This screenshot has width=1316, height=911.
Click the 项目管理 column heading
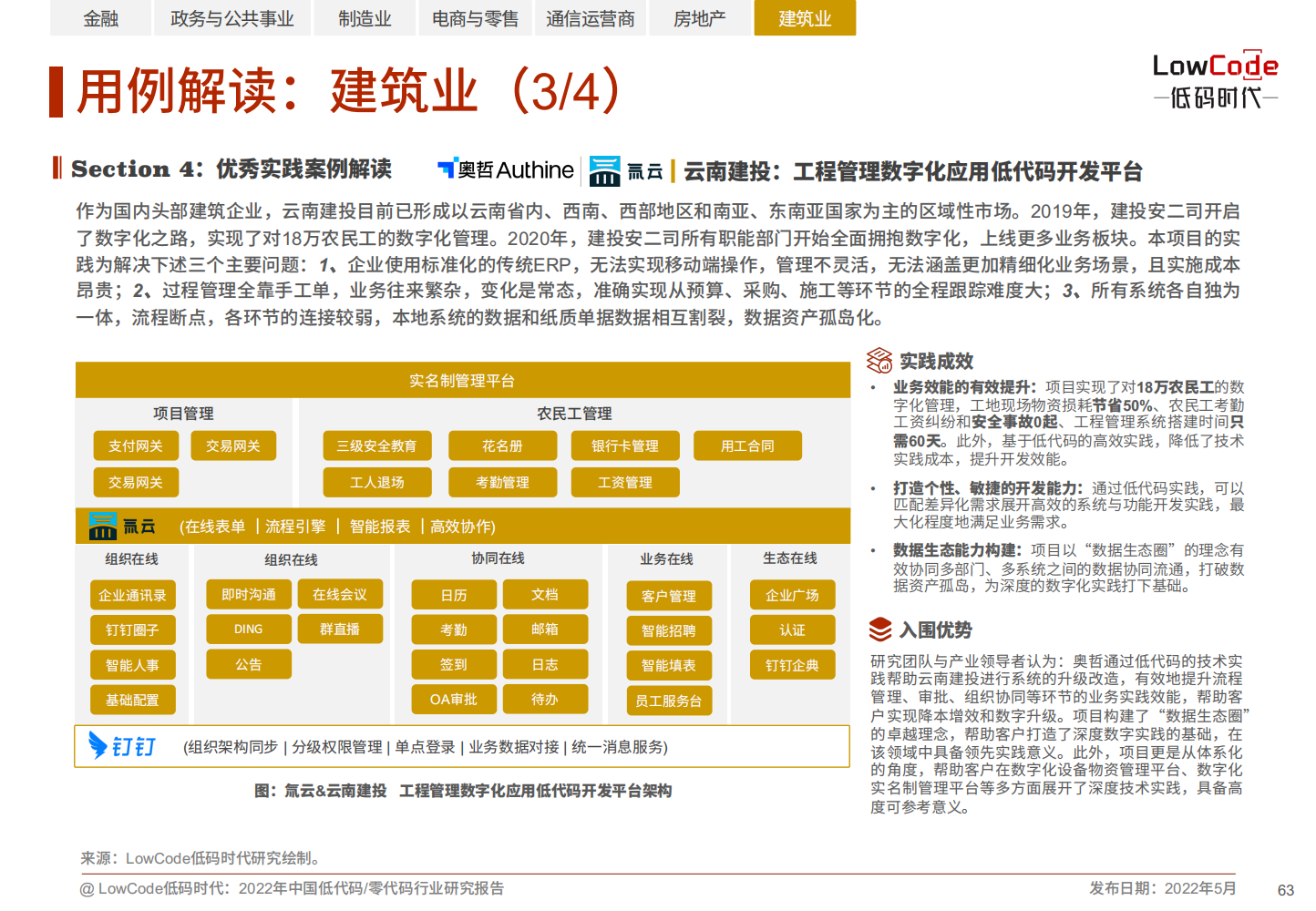pyautogui.click(x=183, y=413)
